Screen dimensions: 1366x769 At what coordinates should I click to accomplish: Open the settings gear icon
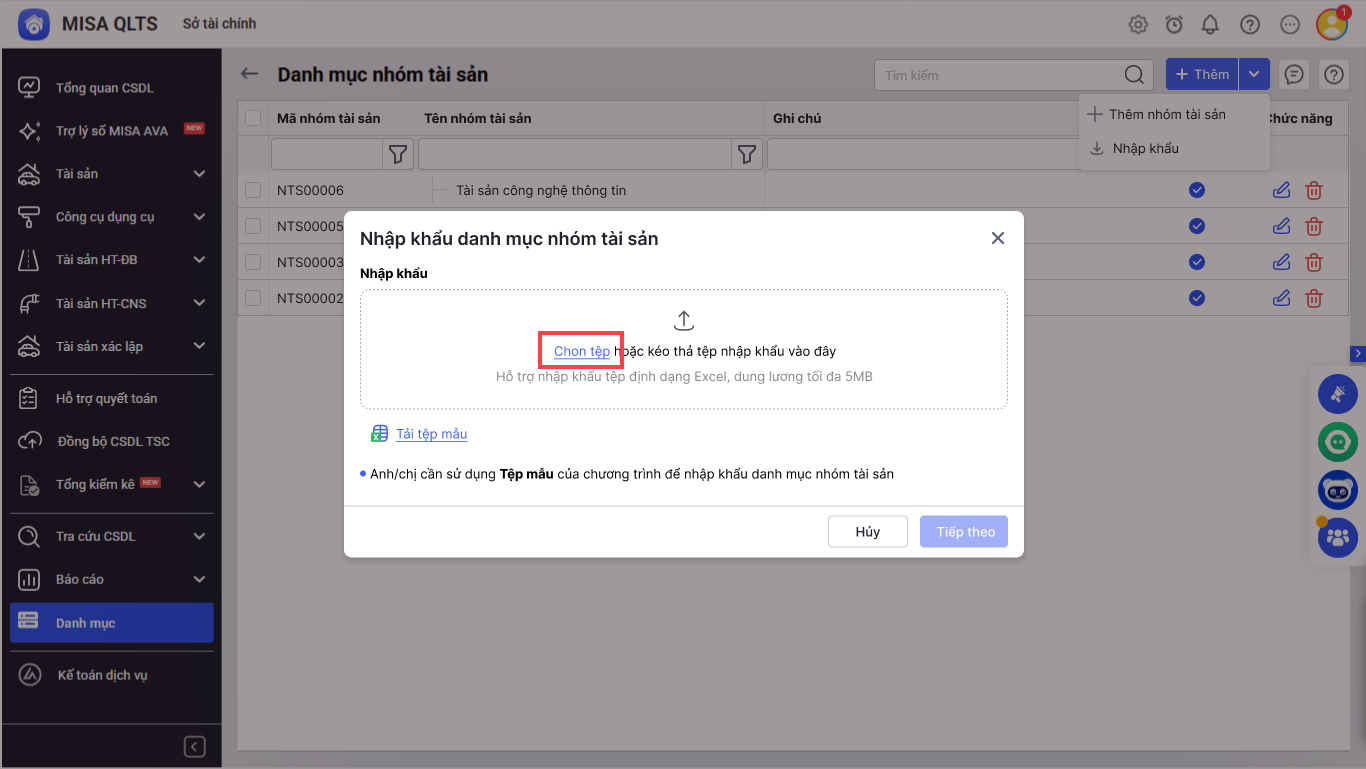[x=1138, y=25]
